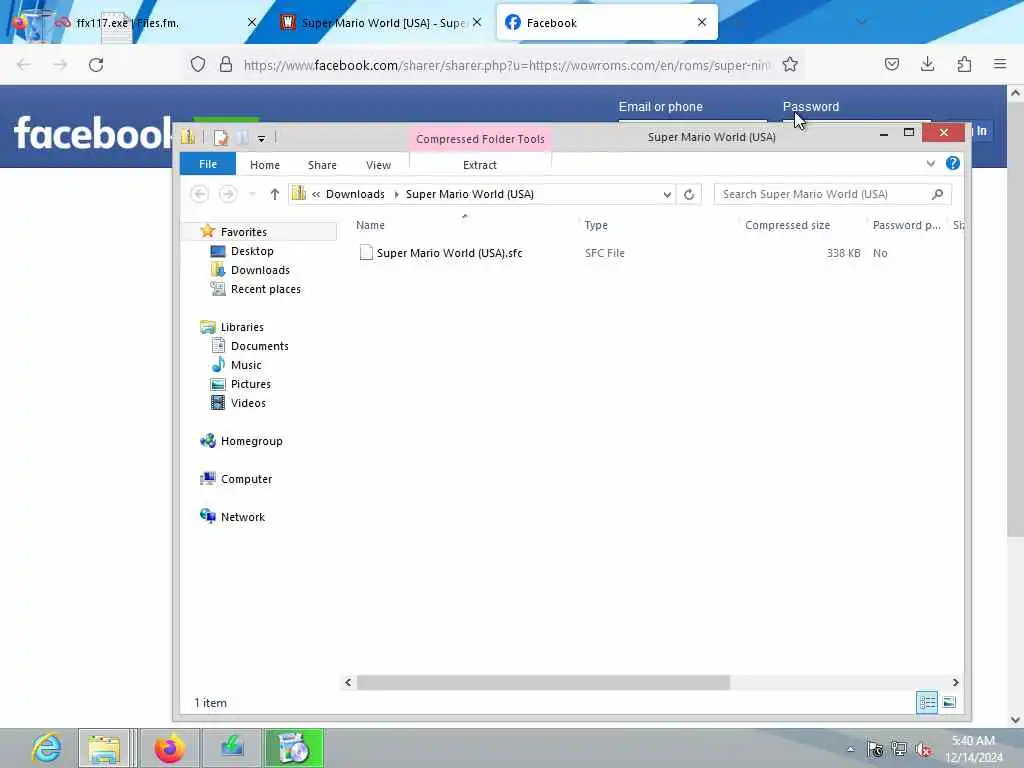Select Libraries in navigation pane
Screen dimensions: 1024x768
click(242, 327)
